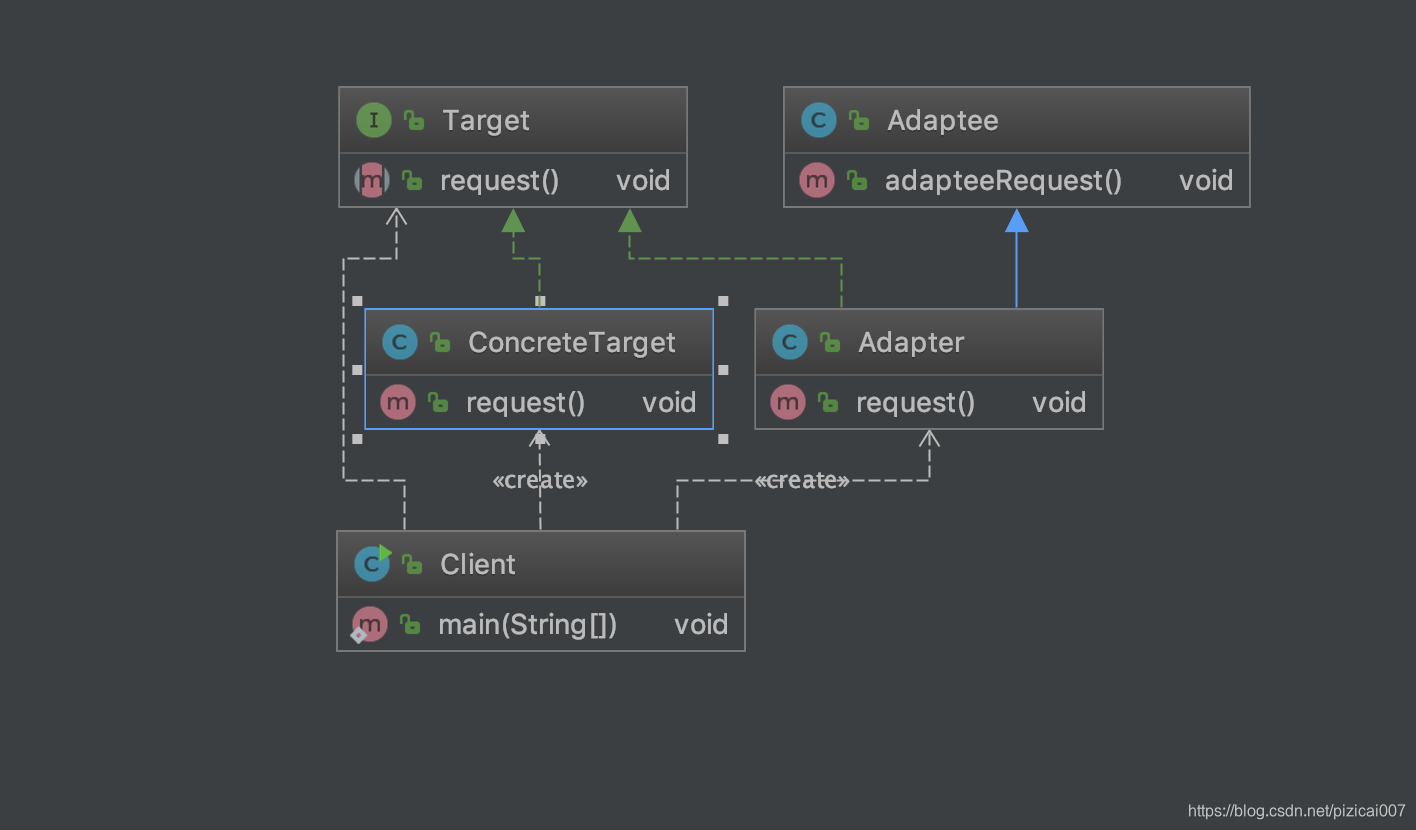Click the request() method text in Adapter
Viewport: 1416px width, 830px height.
click(916, 403)
